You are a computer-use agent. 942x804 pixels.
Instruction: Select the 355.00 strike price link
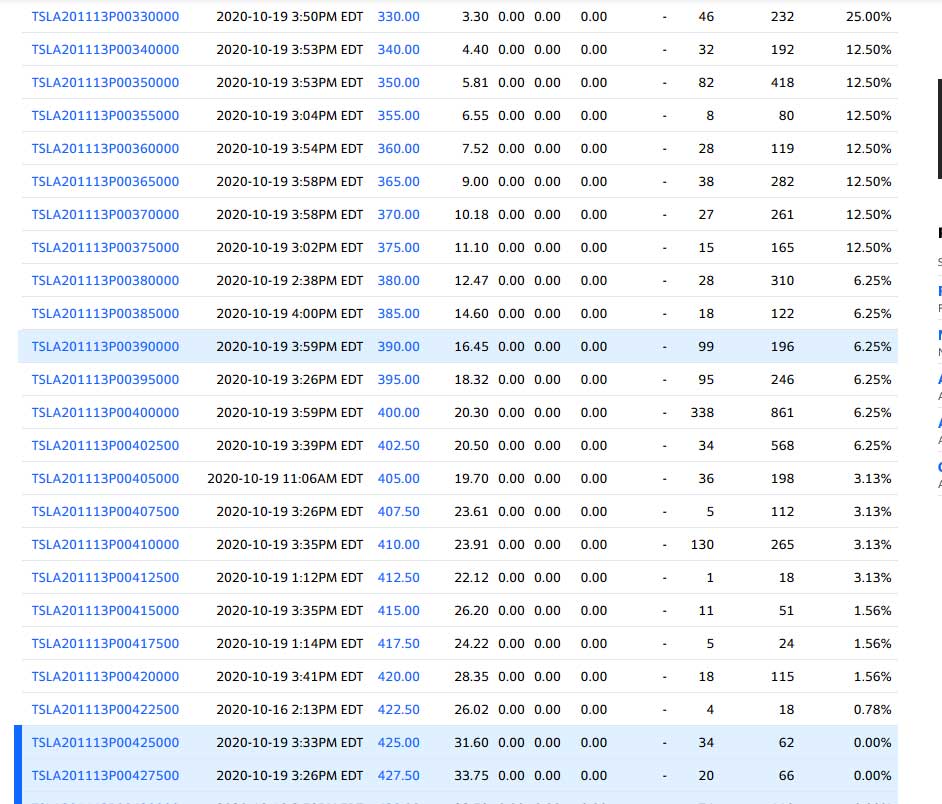pos(398,116)
